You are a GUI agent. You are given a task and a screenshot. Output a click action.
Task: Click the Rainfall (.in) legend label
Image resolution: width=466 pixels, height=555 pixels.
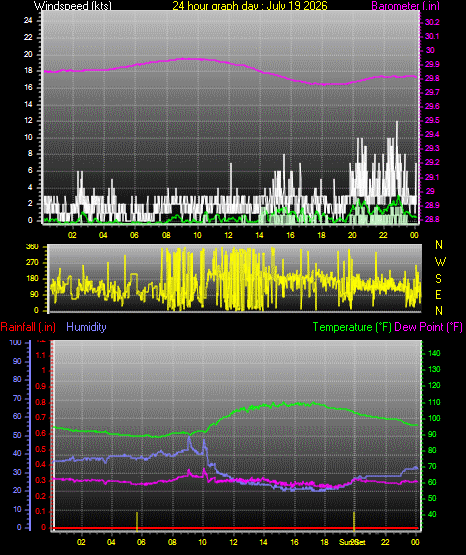(28, 327)
